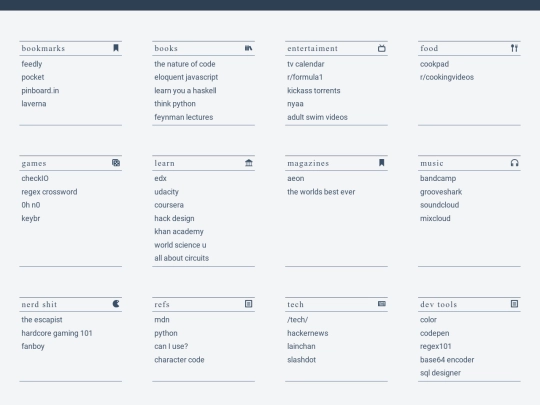Open python reference link
540x405 pixels.
coord(166,333)
